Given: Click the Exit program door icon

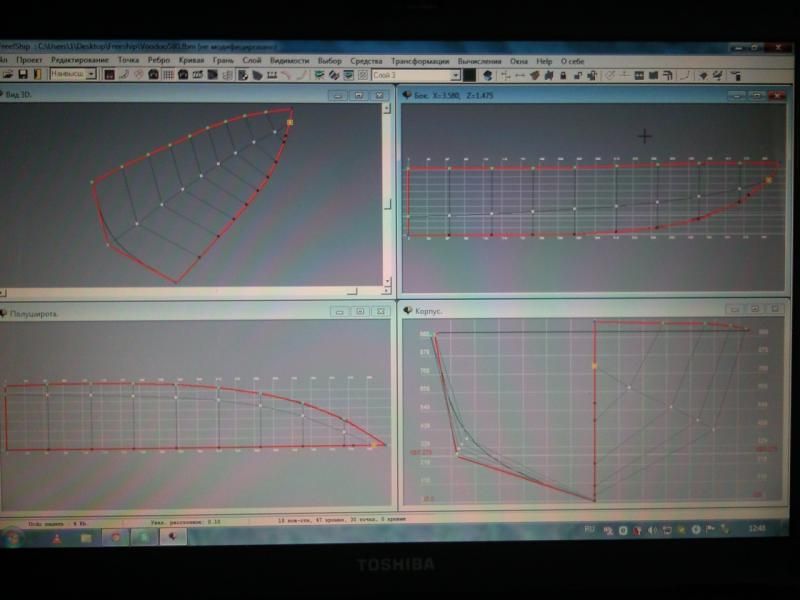Looking at the screenshot, I should click(x=37, y=74).
